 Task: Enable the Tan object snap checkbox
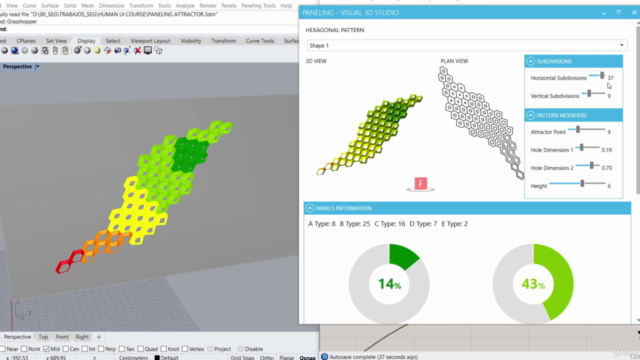pyautogui.click(x=122, y=349)
